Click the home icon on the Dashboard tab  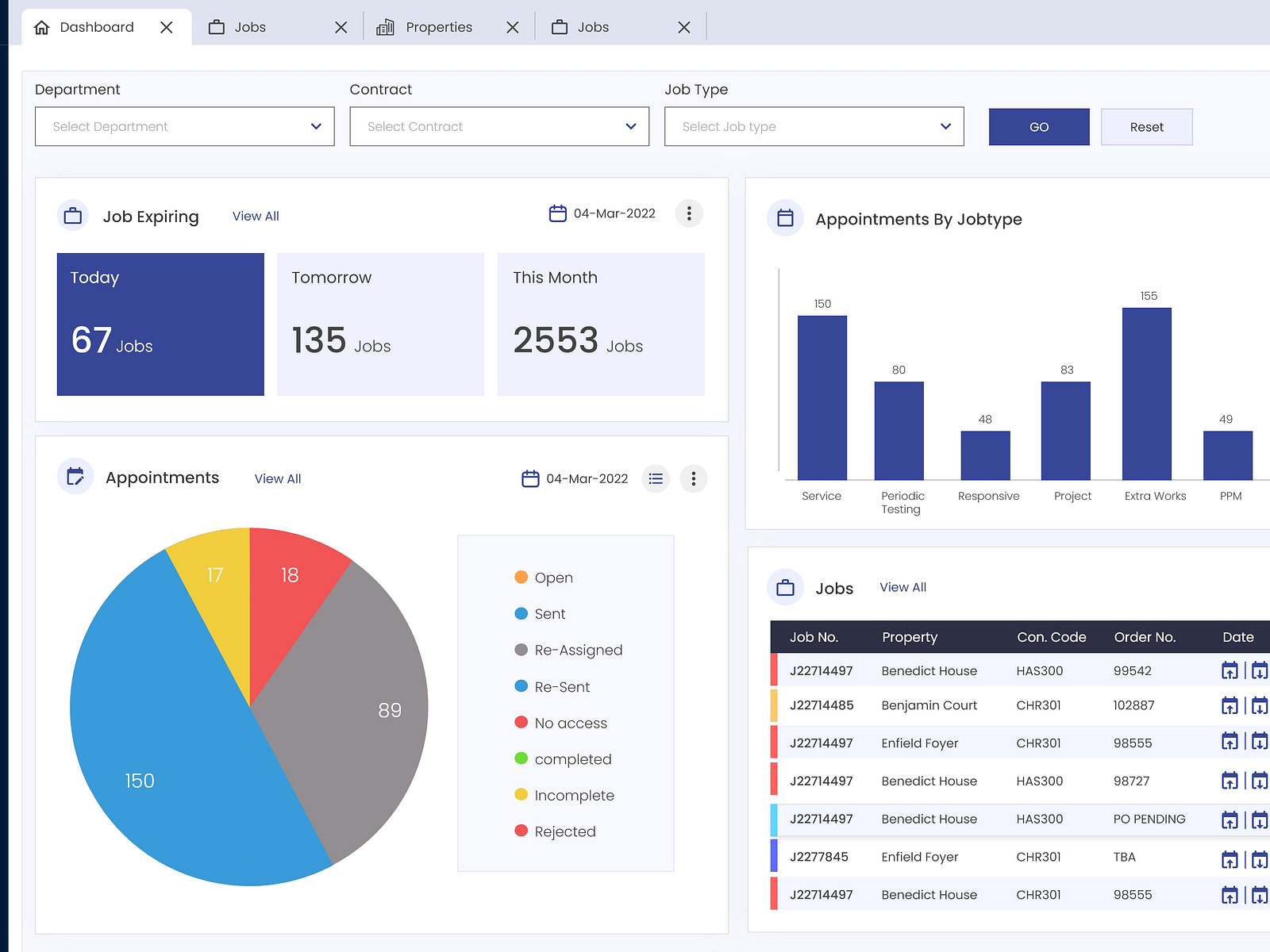coord(41,26)
